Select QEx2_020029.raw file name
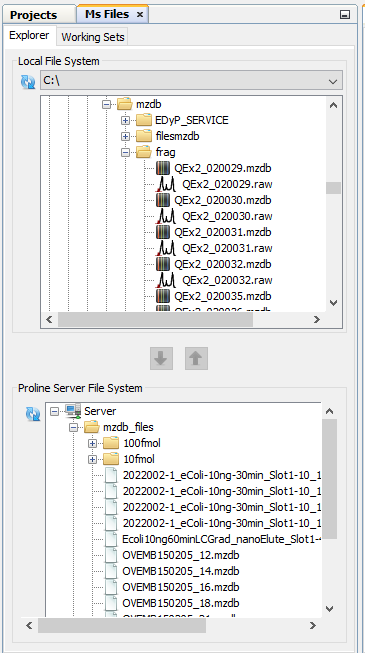Viewport: 365px width, 653px height. pos(228,184)
